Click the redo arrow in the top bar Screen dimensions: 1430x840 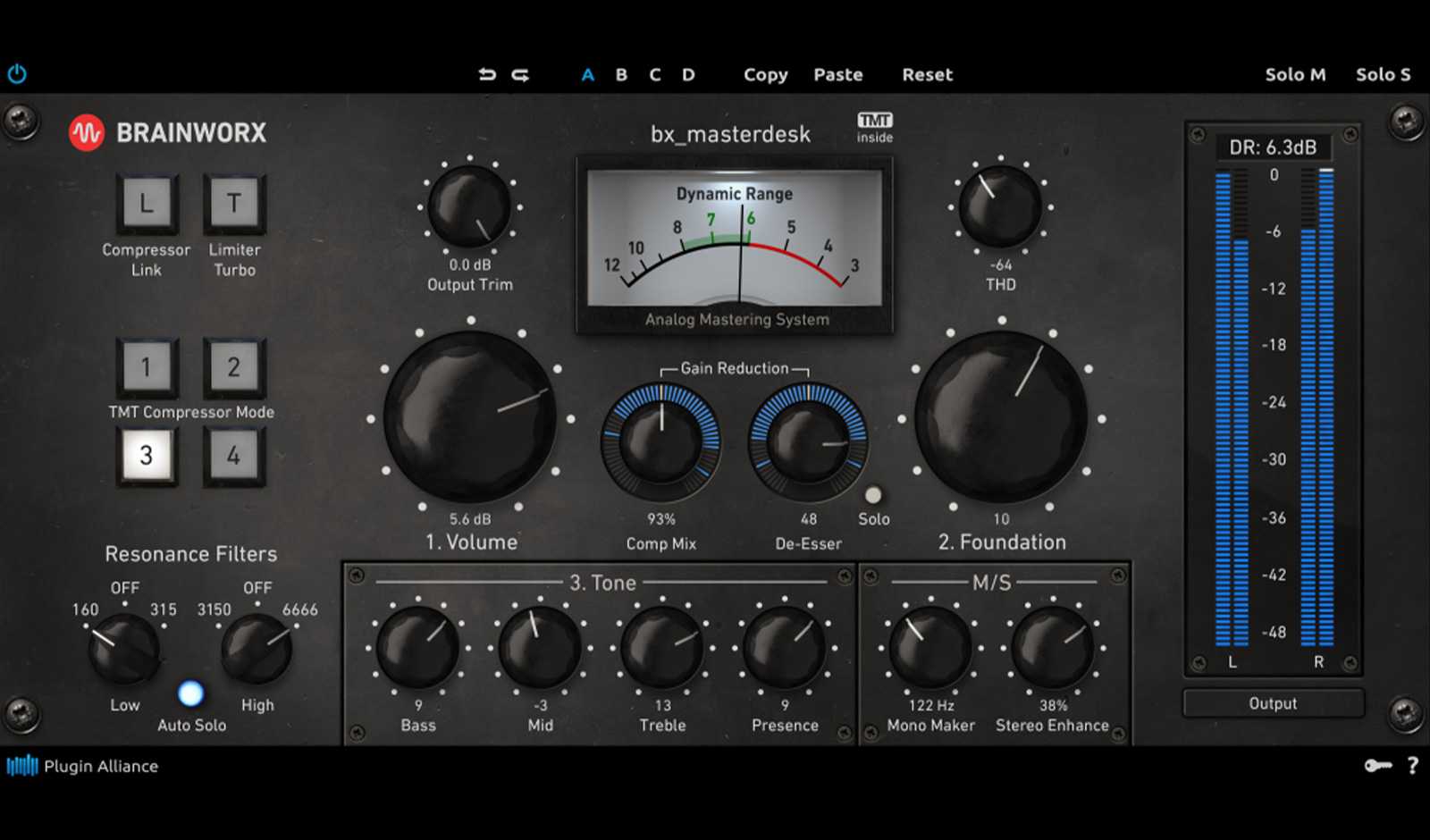click(x=519, y=75)
